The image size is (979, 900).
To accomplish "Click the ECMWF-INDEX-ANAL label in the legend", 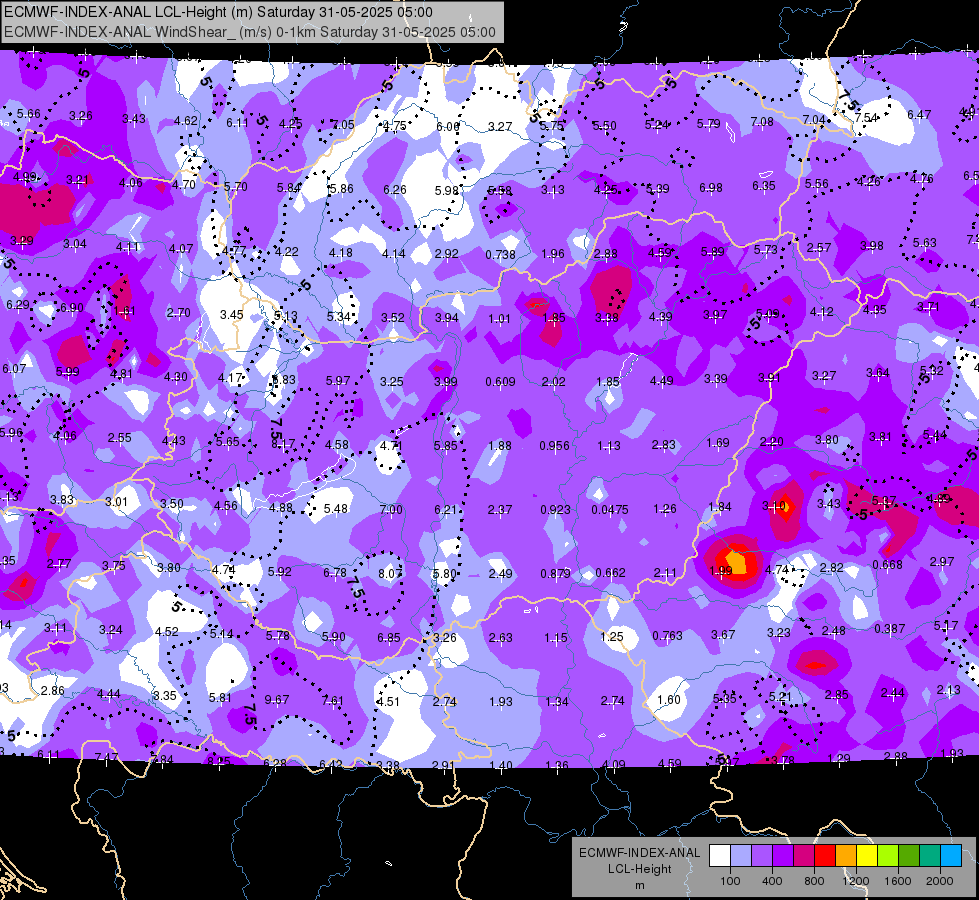I will [x=639, y=853].
